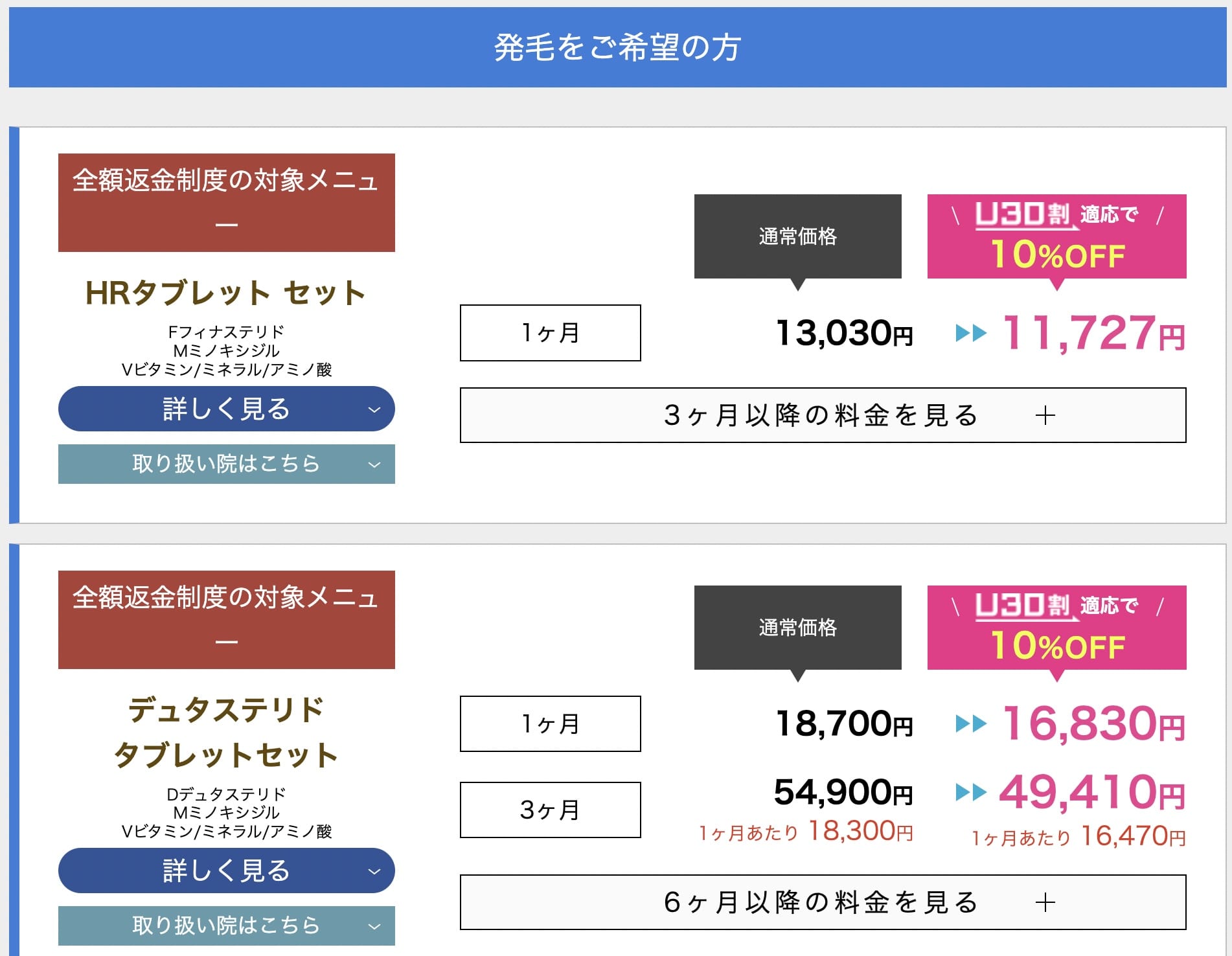Open dutasteride set clinic list
The width and height of the screenshot is (1232, 956).
pyautogui.click(x=226, y=925)
